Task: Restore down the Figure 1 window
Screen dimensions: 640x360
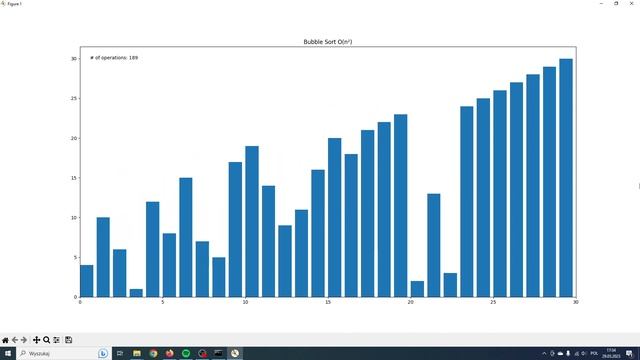Action: click(616, 3)
